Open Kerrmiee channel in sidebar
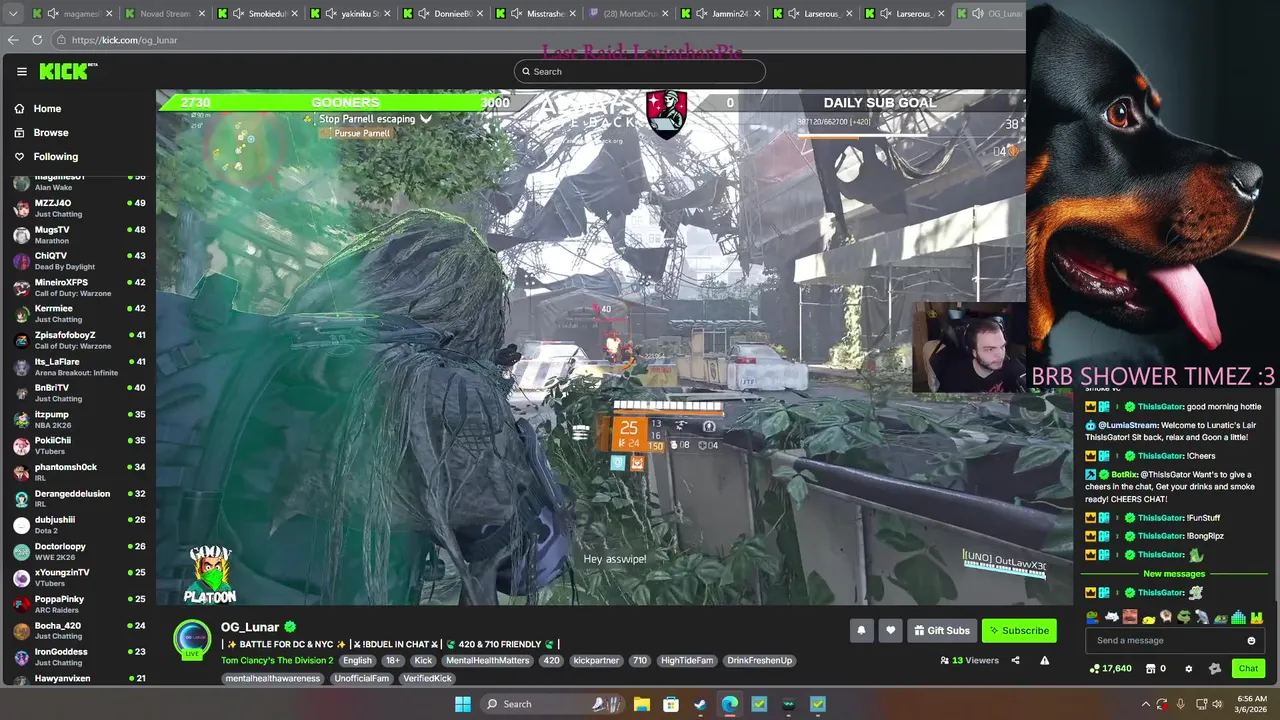 pos(78,314)
